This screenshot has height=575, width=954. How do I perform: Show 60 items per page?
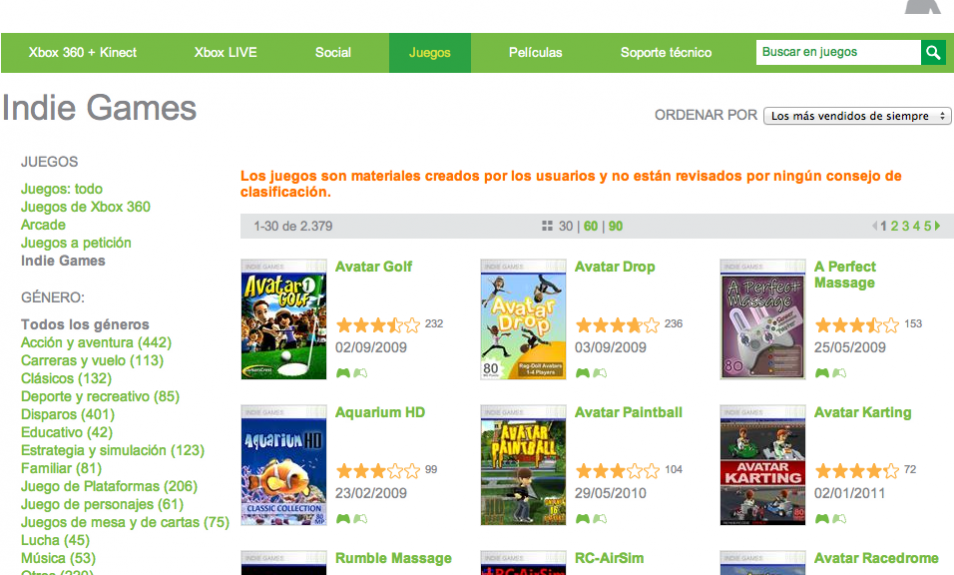(591, 226)
